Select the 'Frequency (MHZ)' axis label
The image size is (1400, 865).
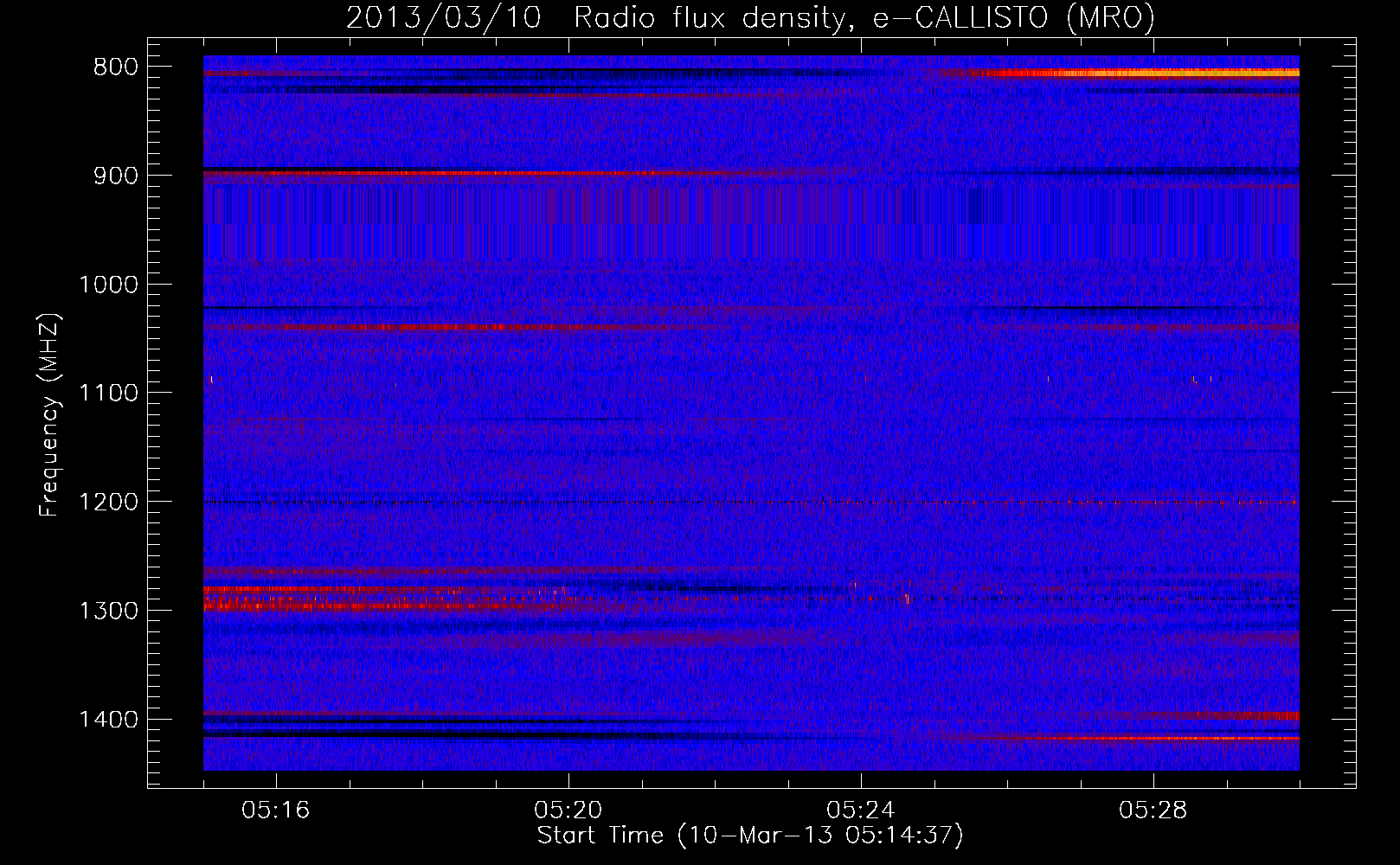tap(49, 415)
